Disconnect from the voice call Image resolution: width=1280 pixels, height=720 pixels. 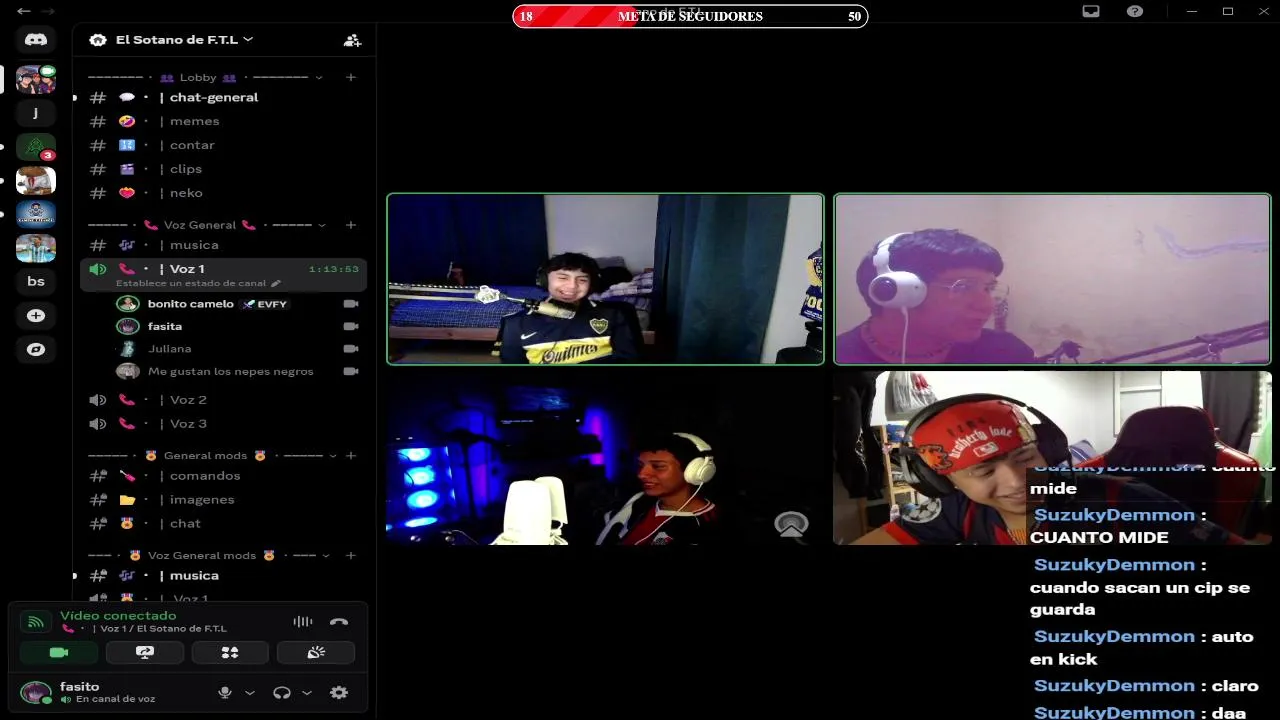[339, 622]
